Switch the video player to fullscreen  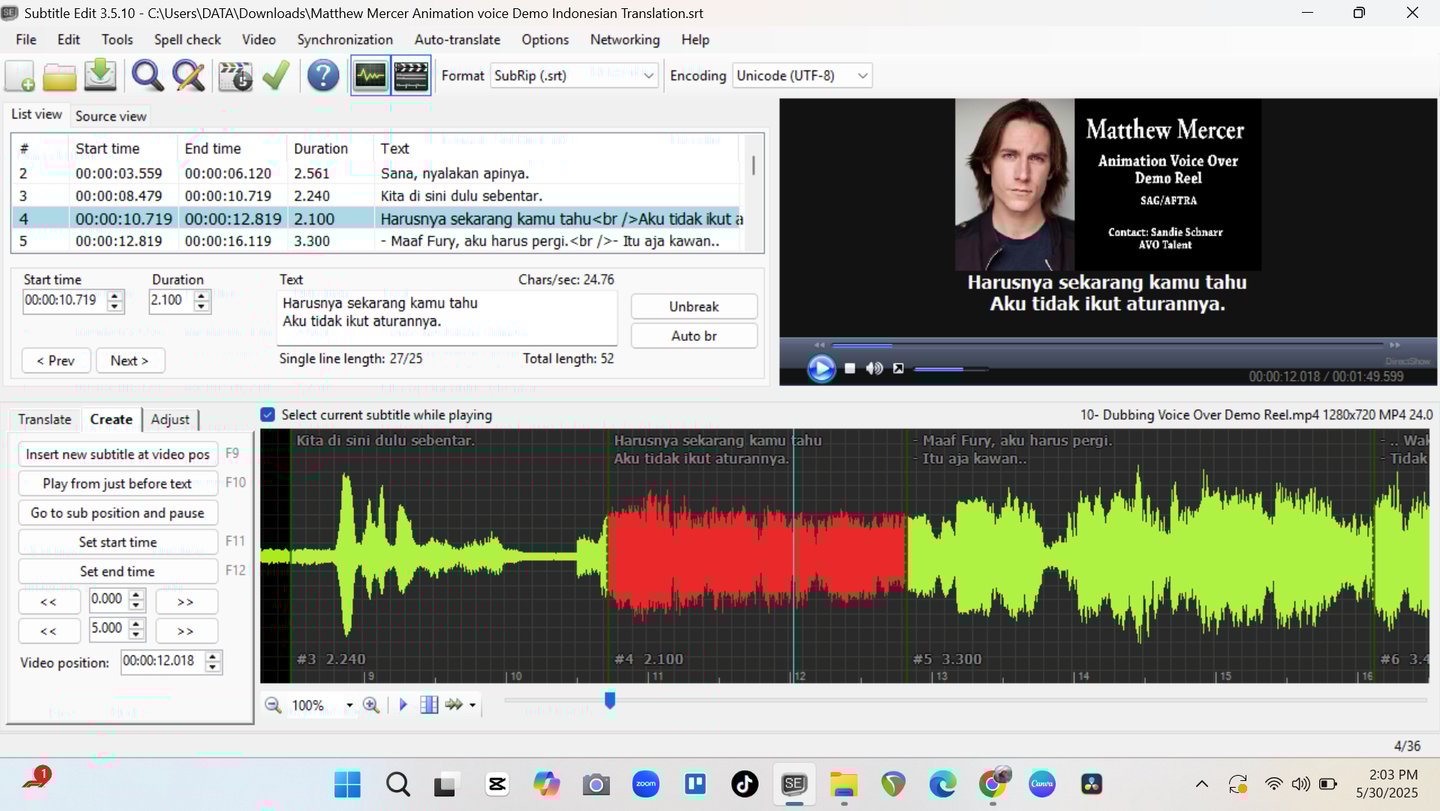click(898, 369)
